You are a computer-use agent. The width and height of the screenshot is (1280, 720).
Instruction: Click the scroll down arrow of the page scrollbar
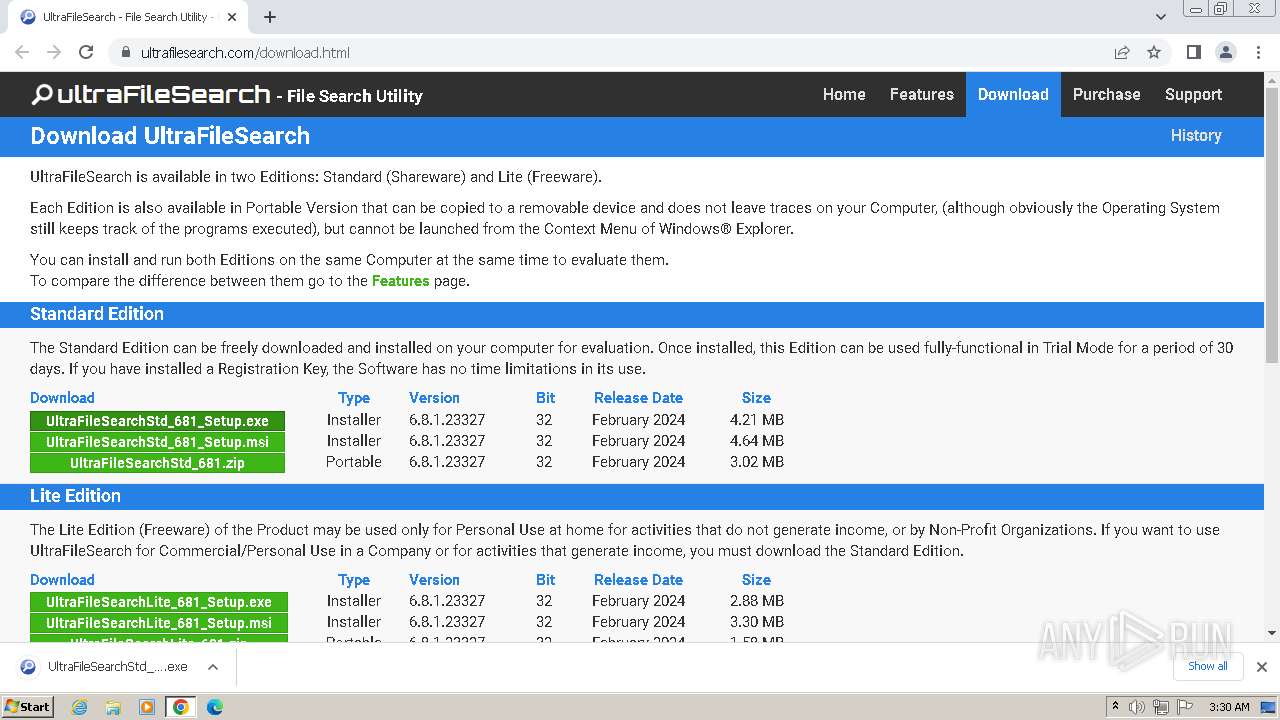tap(1271, 633)
